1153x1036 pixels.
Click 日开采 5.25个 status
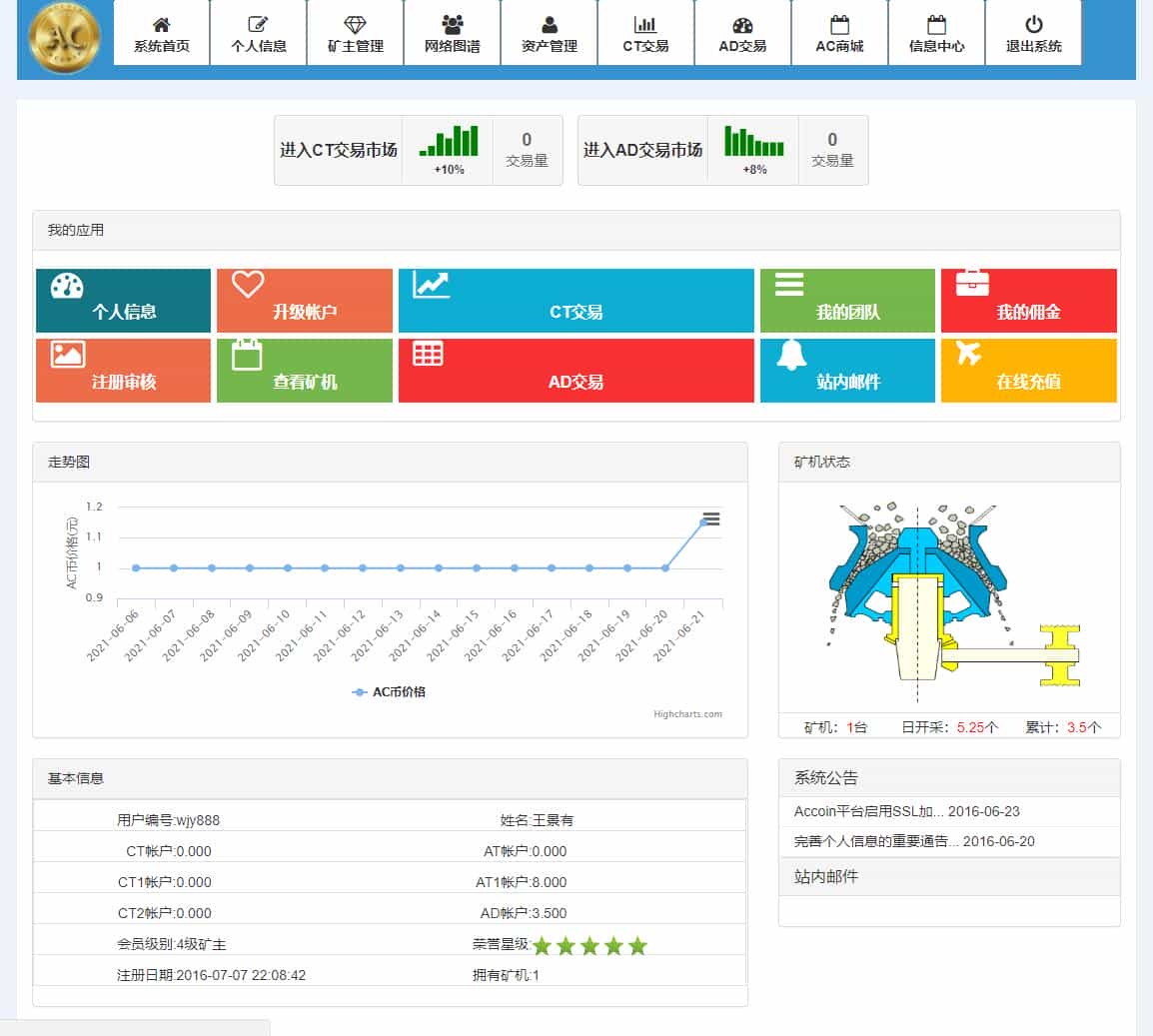pyautogui.click(x=950, y=727)
